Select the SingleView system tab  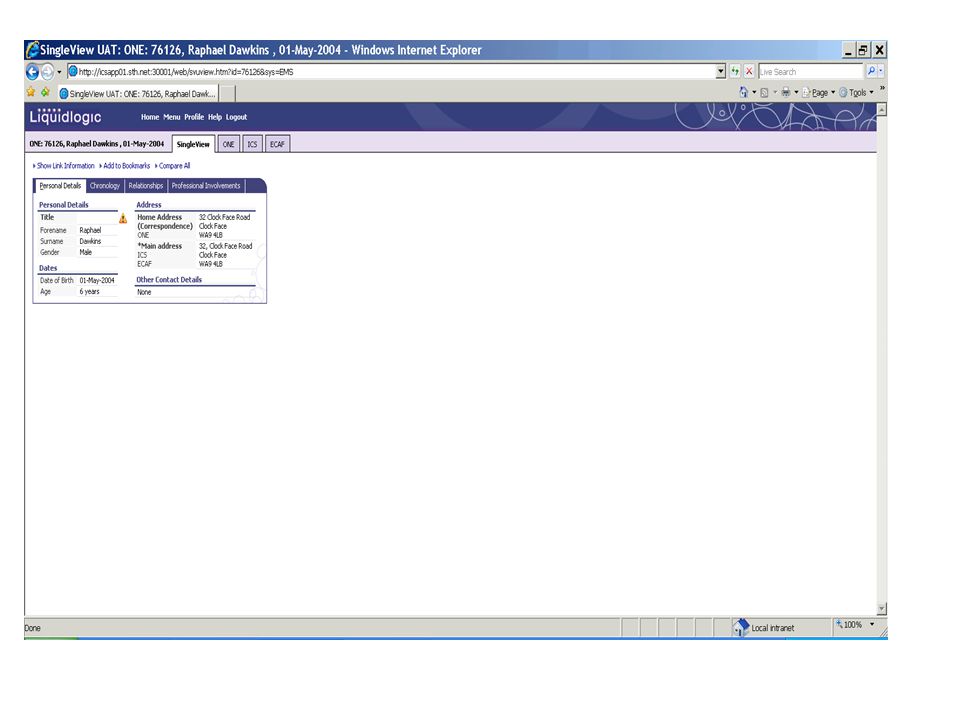click(x=193, y=144)
